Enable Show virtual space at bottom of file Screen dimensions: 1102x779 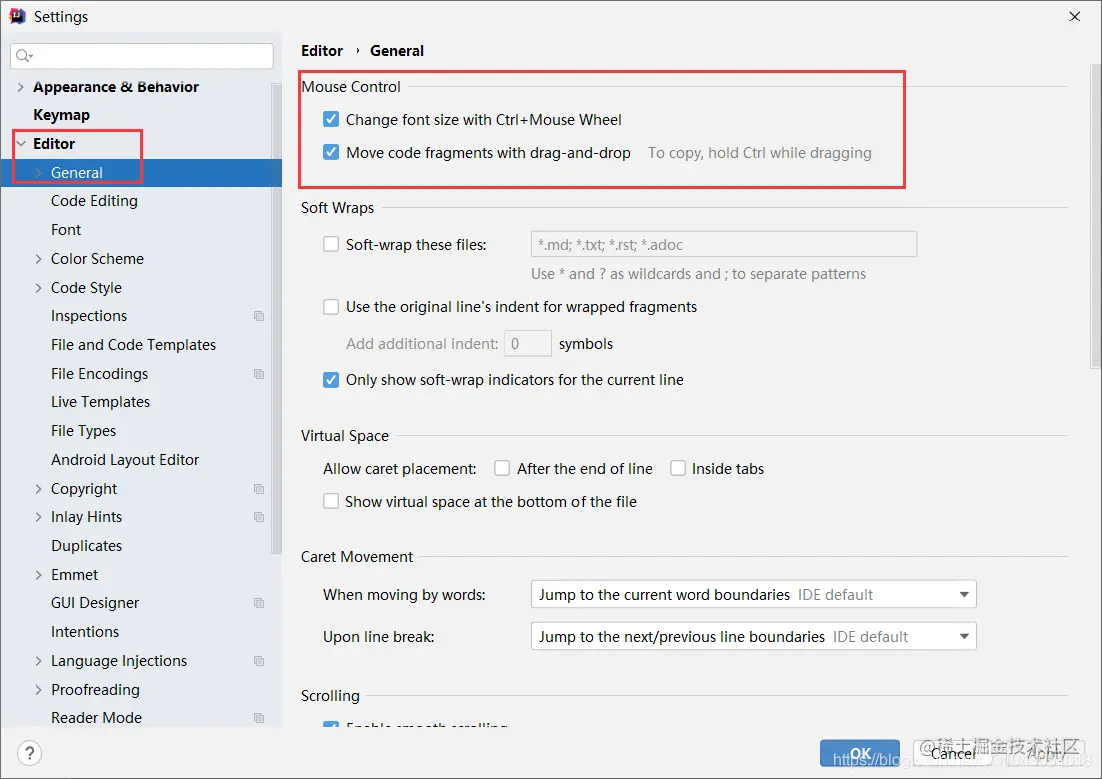[331, 501]
